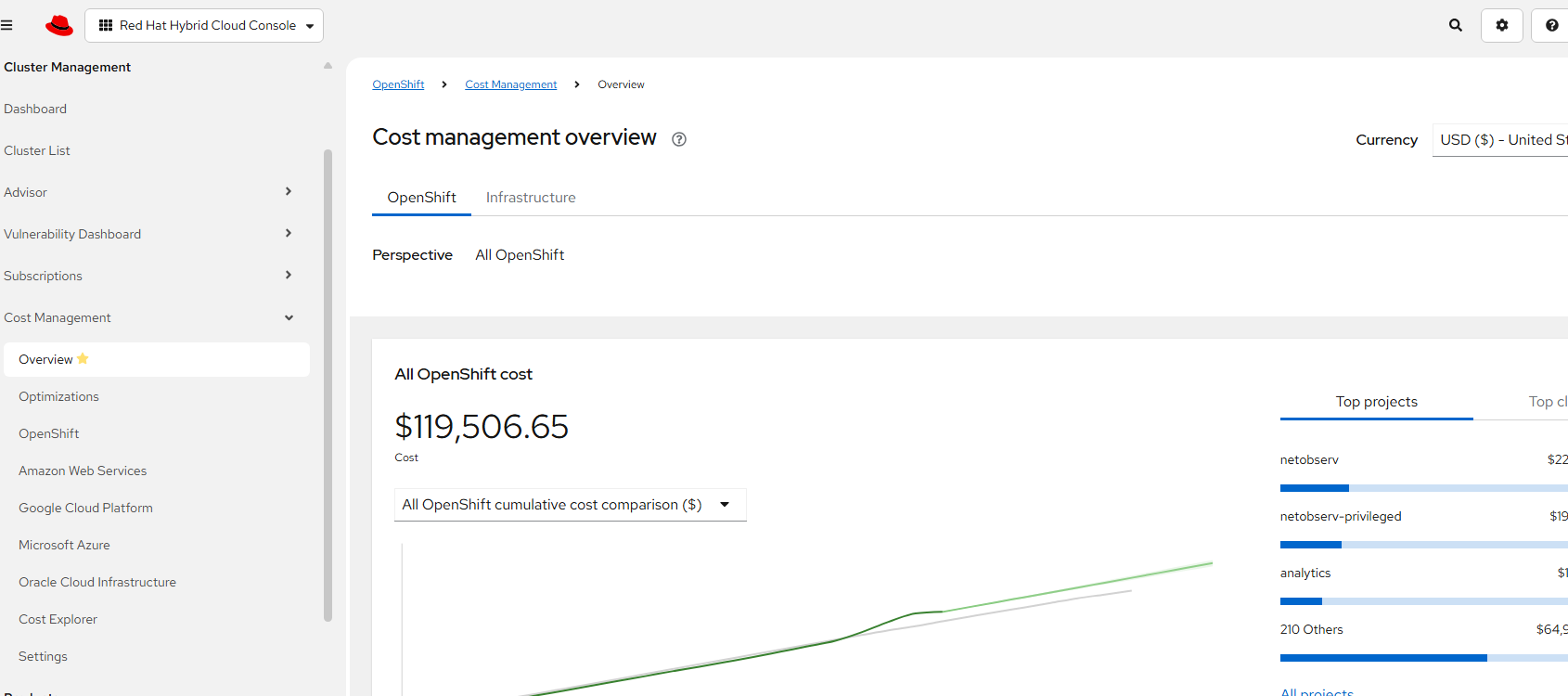This screenshot has height=696, width=1568.
Task: Click the 210 Others progress bar
Action: coord(1424,658)
